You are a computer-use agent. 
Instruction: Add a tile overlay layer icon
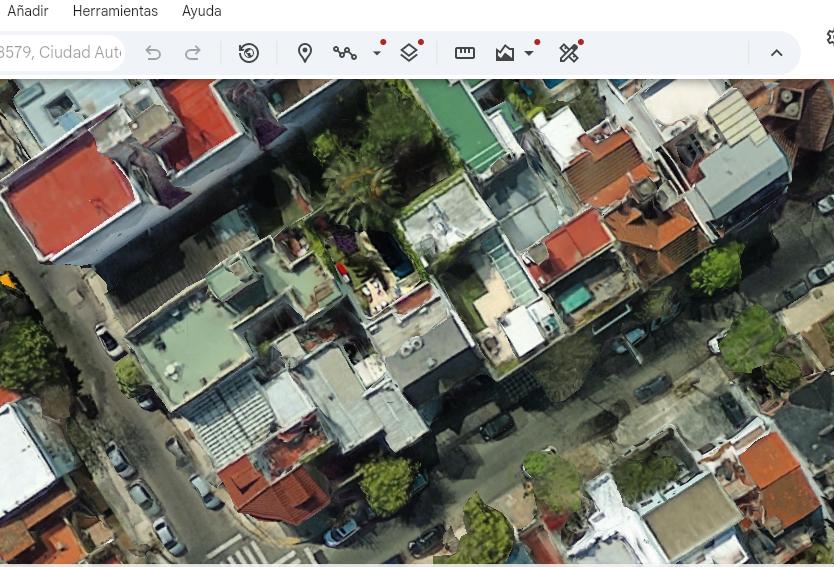409,53
